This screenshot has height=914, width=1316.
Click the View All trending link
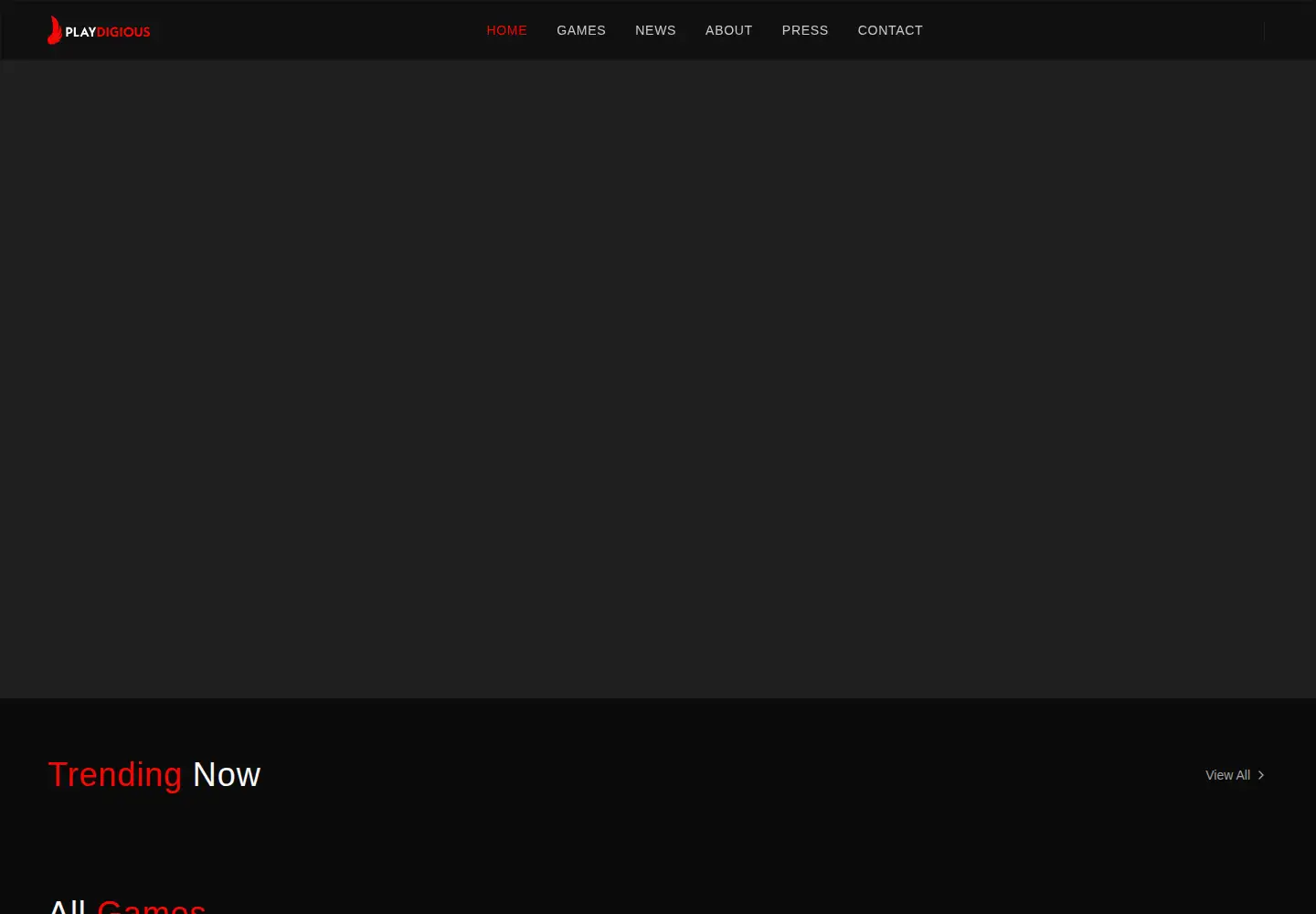coord(1235,775)
